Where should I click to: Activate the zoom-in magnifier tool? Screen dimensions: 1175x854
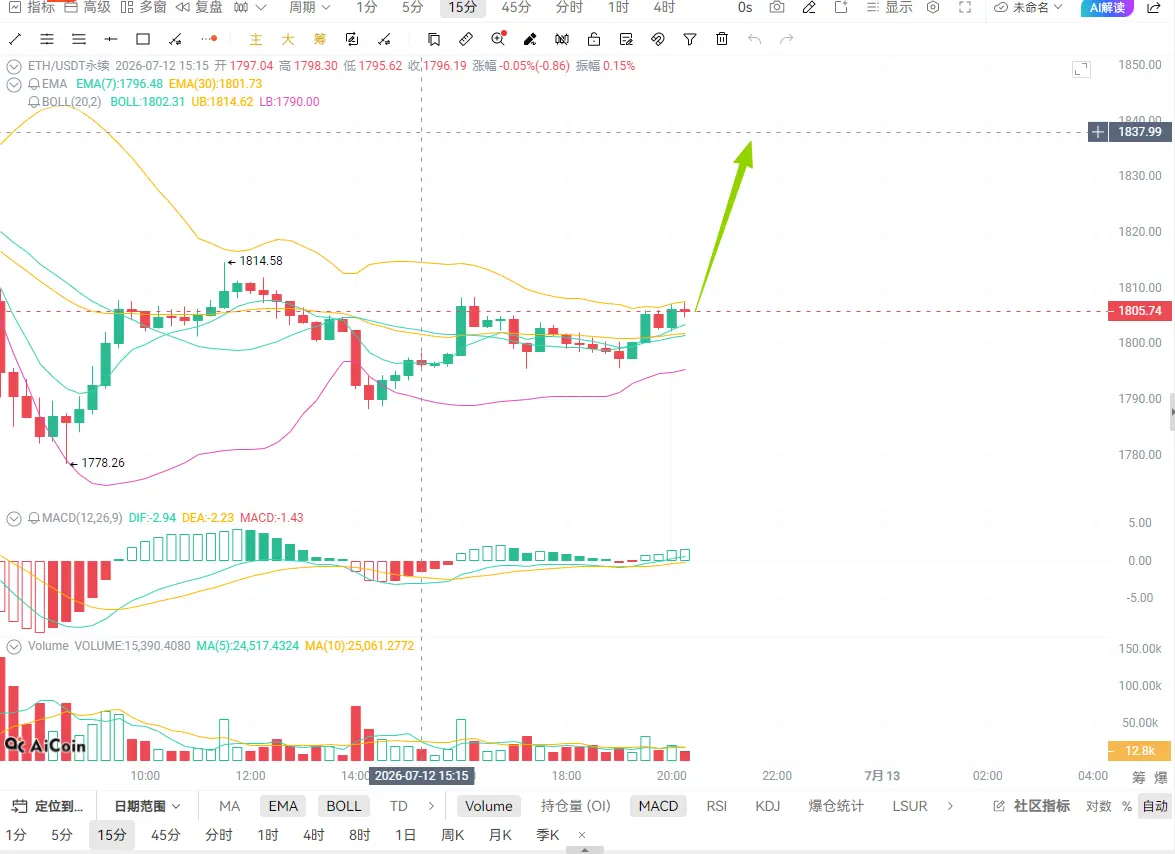(x=498, y=39)
